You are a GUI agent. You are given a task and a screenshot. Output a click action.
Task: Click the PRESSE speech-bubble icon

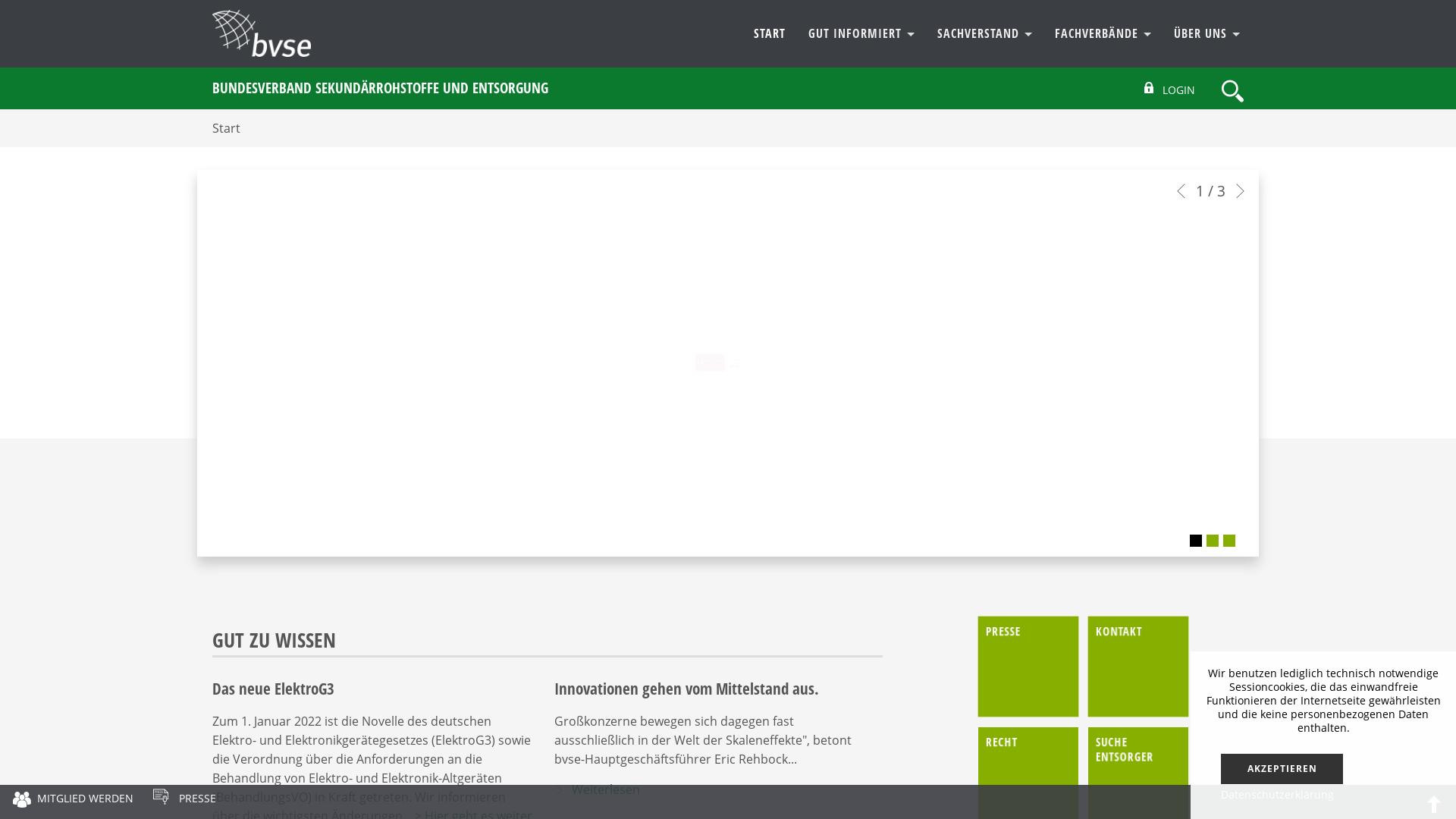(x=161, y=797)
